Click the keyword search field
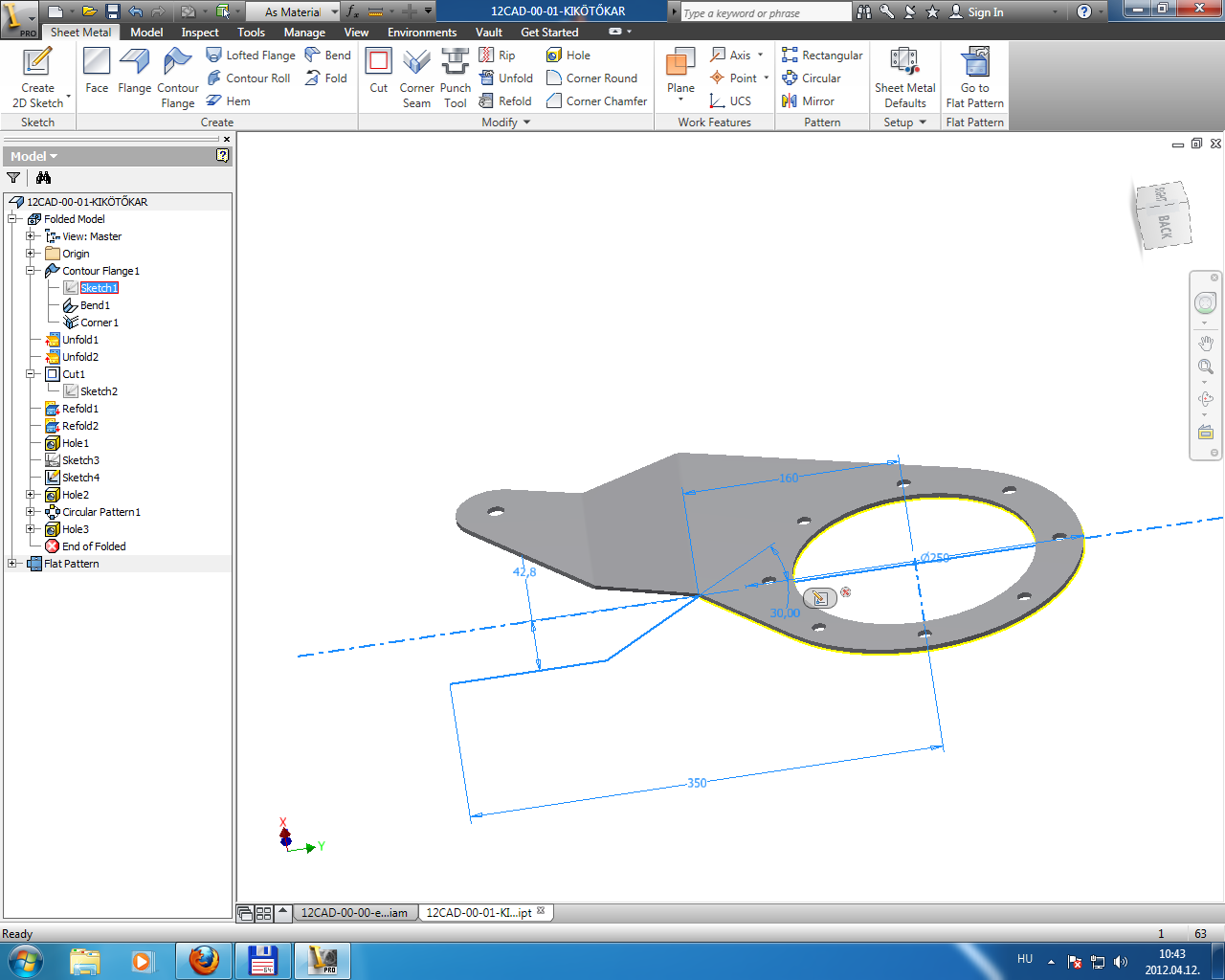1225x980 pixels. (766, 12)
